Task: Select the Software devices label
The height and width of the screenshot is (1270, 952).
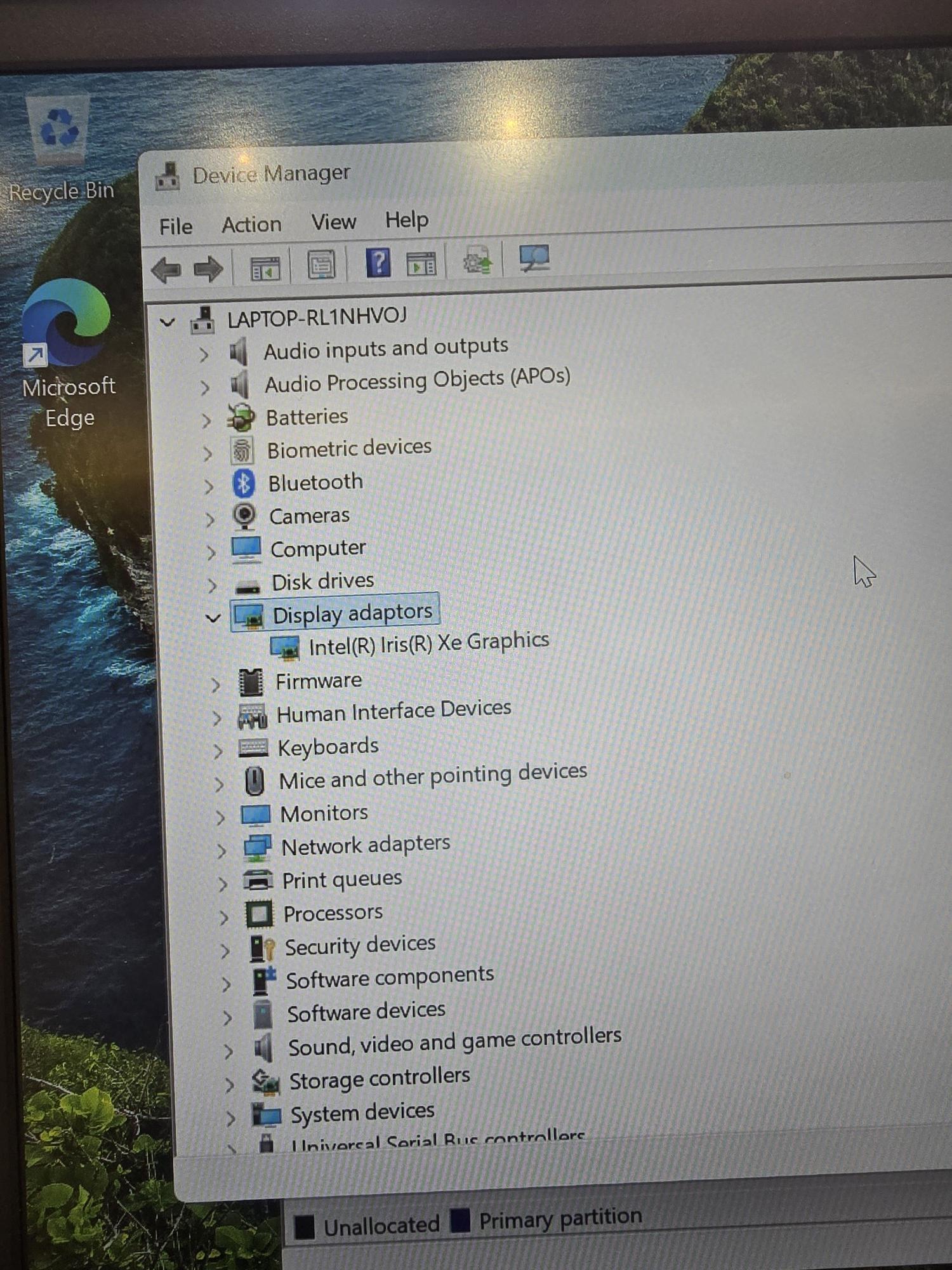Action: pyautogui.click(x=366, y=1012)
